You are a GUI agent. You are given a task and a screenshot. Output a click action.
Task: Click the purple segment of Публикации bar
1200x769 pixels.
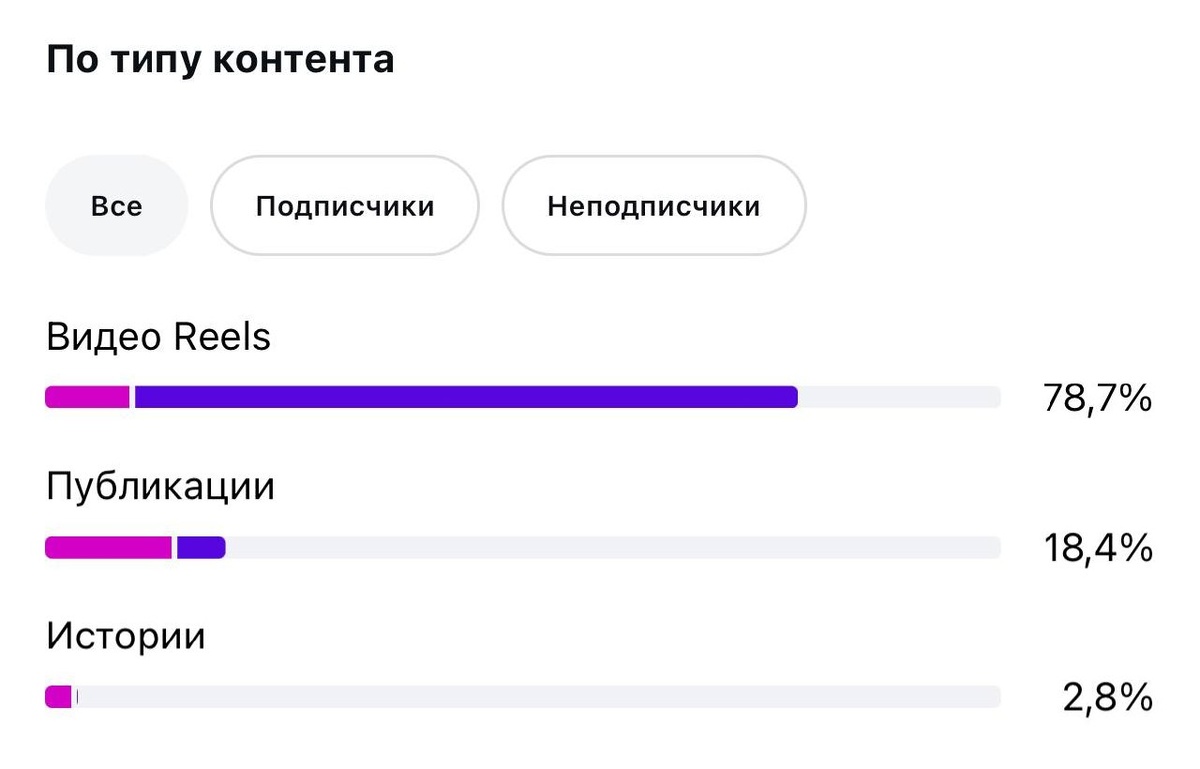click(x=201, y=547)
